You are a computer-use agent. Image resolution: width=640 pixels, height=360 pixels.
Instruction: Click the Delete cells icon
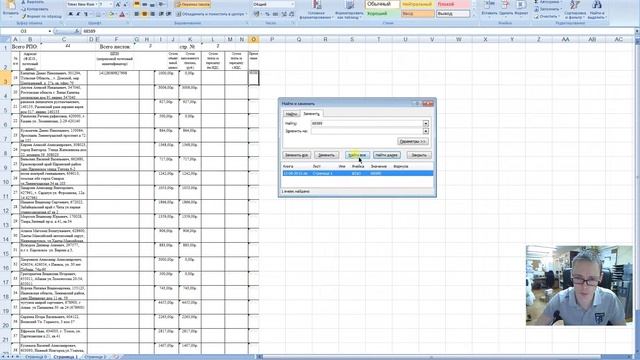[x=505, y=4]
